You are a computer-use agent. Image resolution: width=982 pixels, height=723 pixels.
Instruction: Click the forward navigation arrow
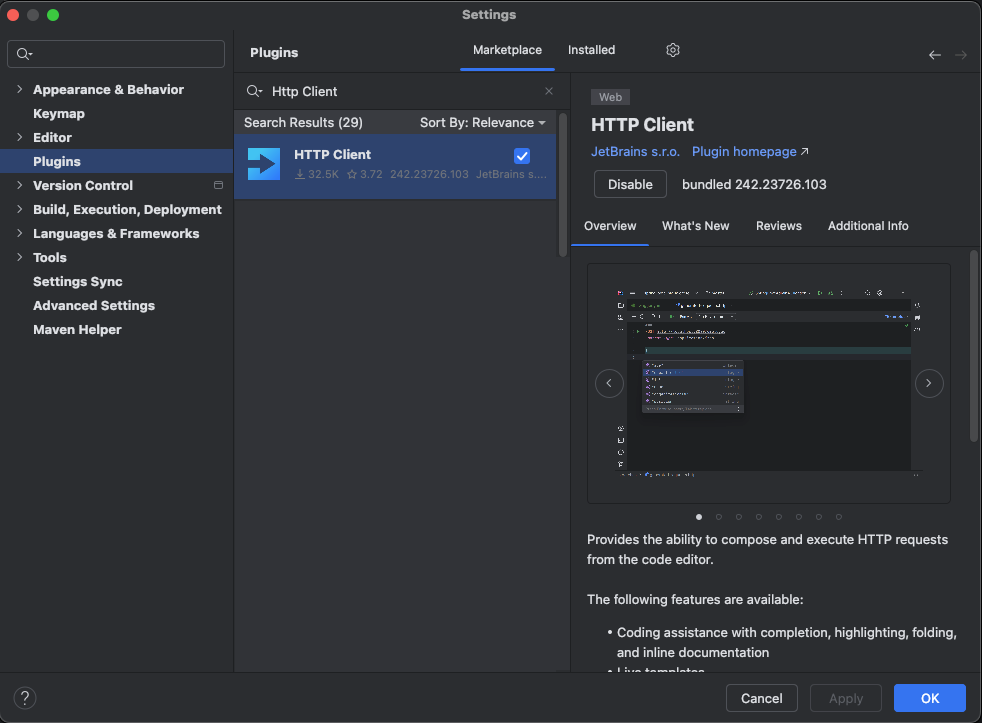coord(961,55)
